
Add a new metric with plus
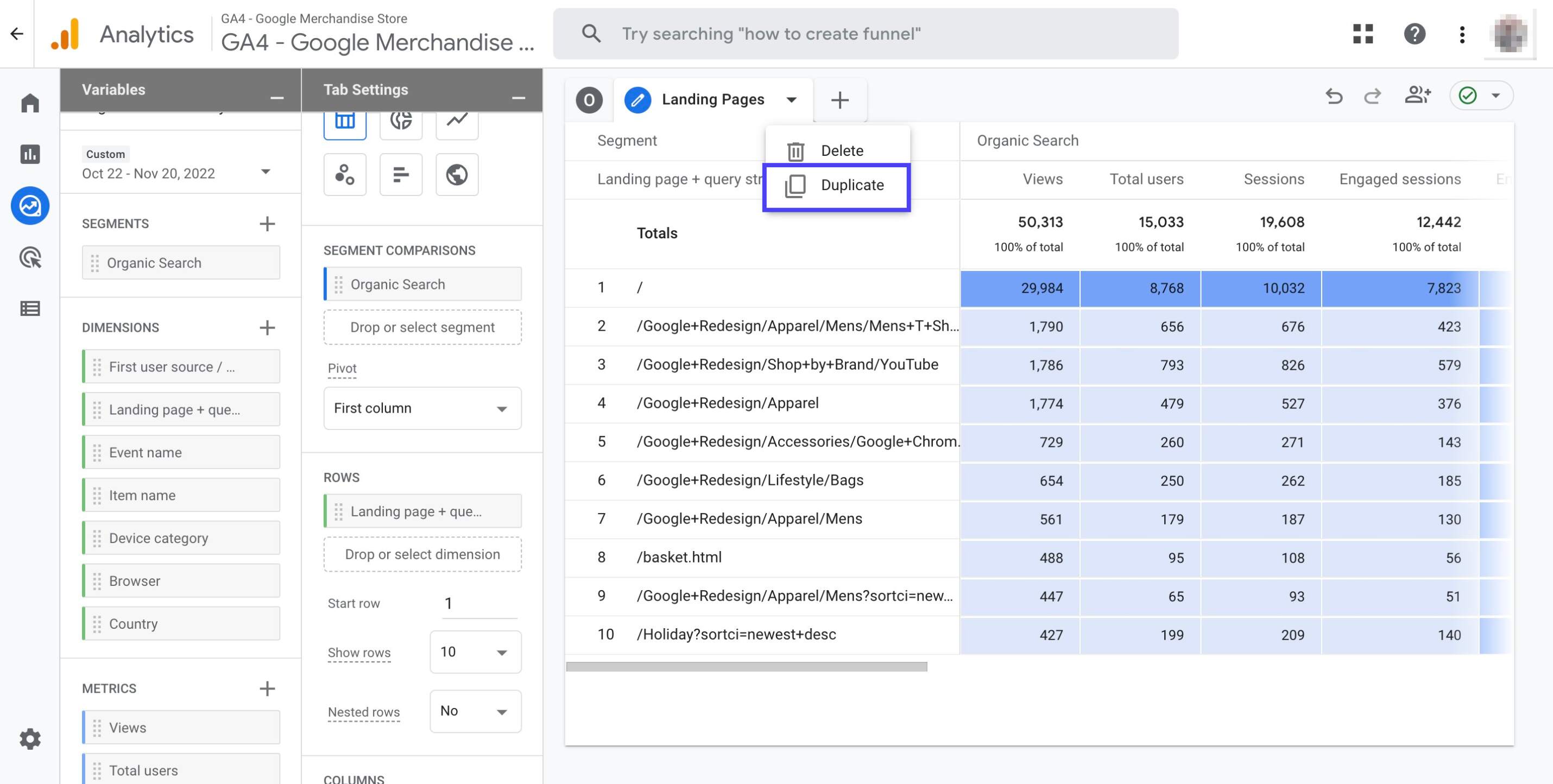pyautogui.click(x=267, y=688)
